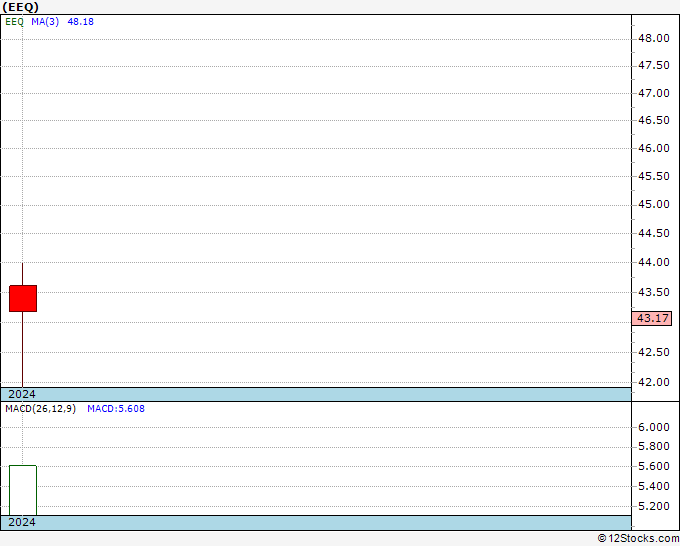The image size is (680, 546).
Task: Click the 43.50 price axis label
Action: pyautogui.click(x=654, y=292)
